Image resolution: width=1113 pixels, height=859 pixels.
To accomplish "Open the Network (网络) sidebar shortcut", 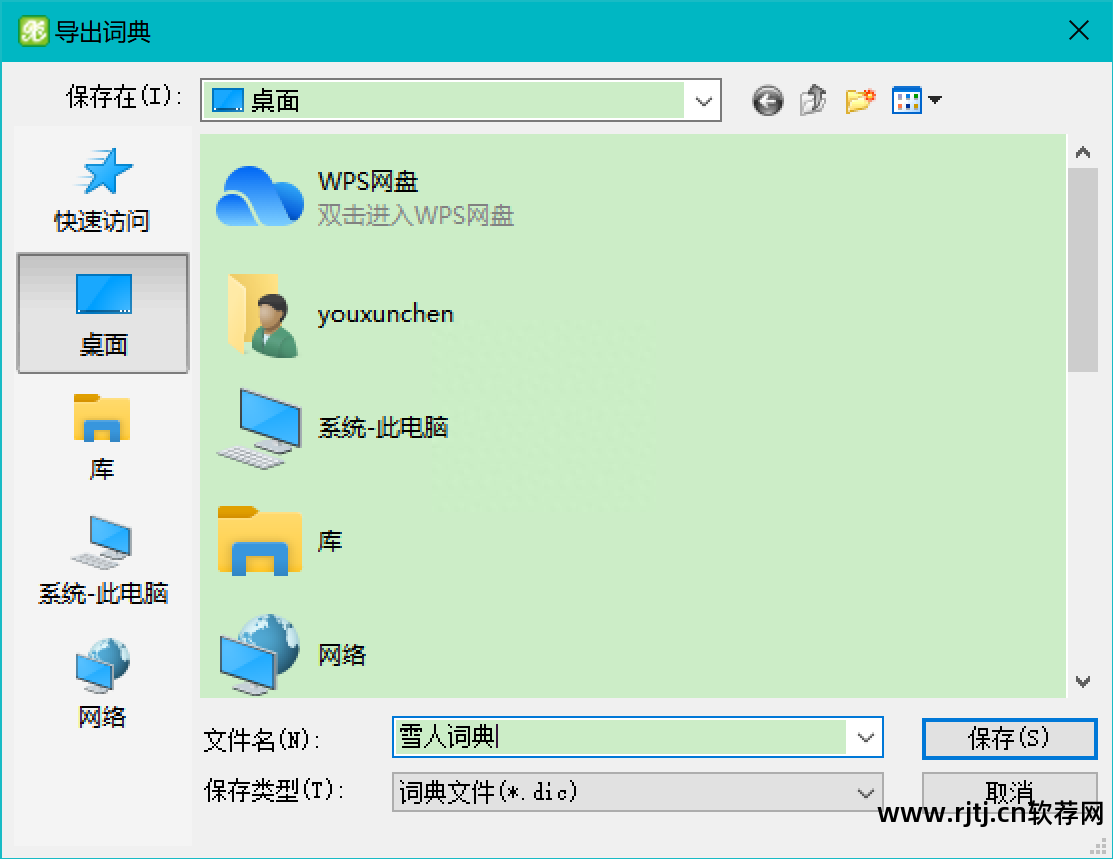I will click(103, 684).
